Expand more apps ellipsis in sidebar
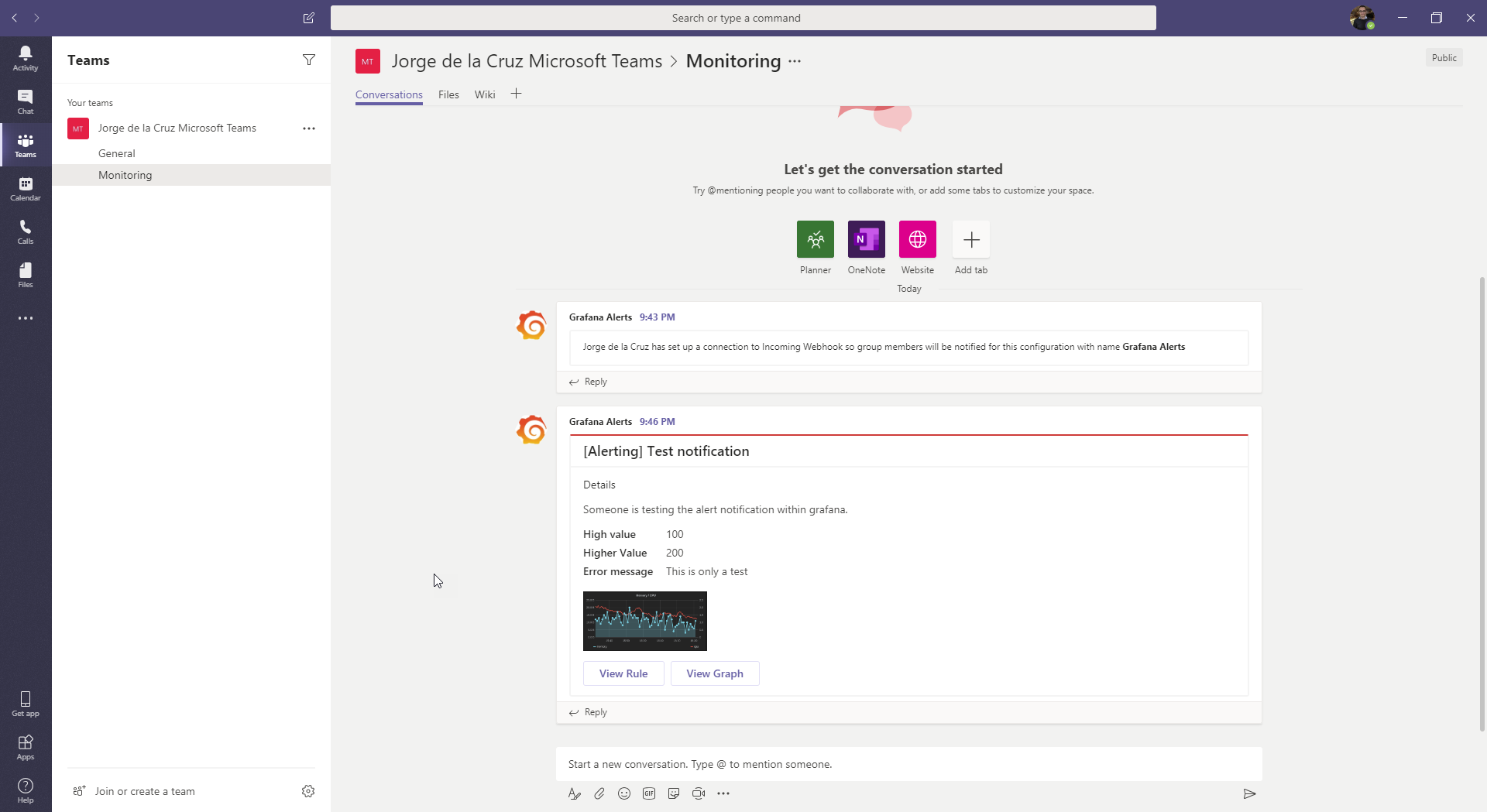This screenshot has width=1487, height=812. click(x=26, y=318)
